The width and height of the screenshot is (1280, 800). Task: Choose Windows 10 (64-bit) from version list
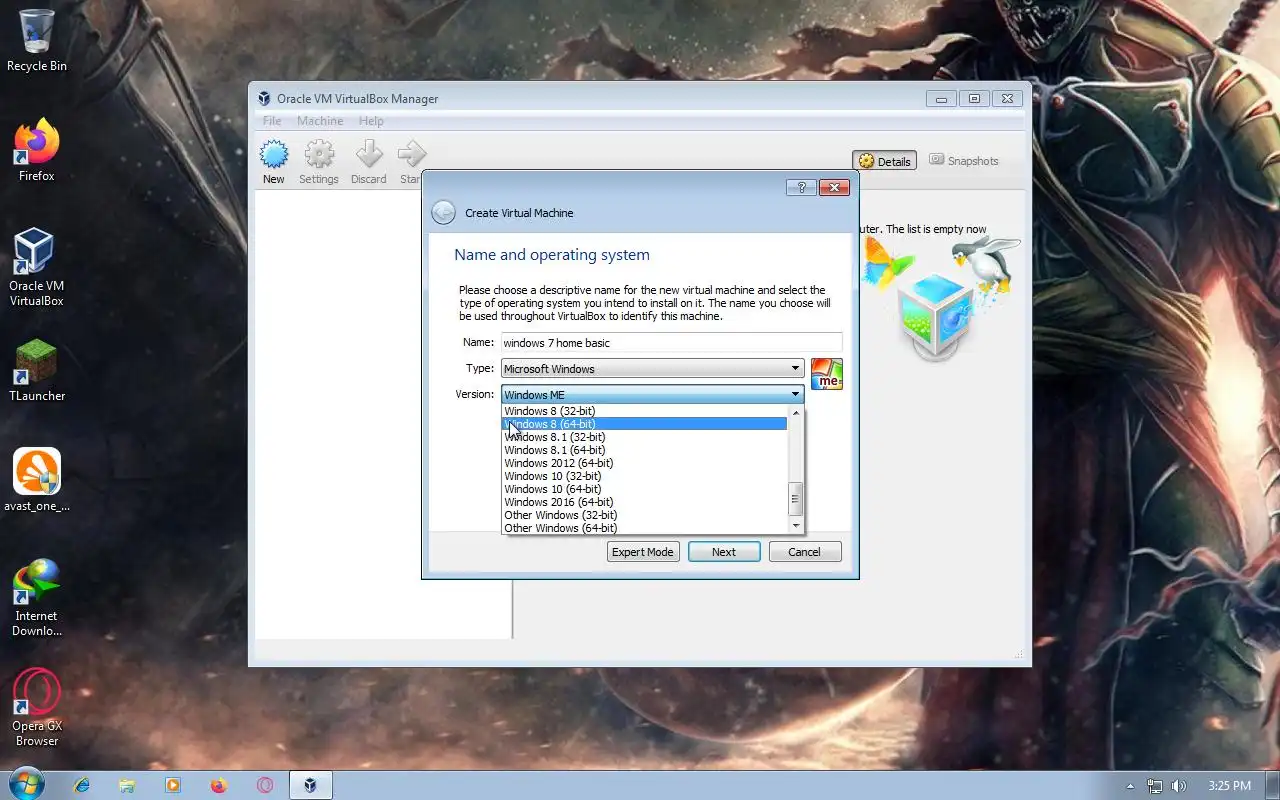645,489
